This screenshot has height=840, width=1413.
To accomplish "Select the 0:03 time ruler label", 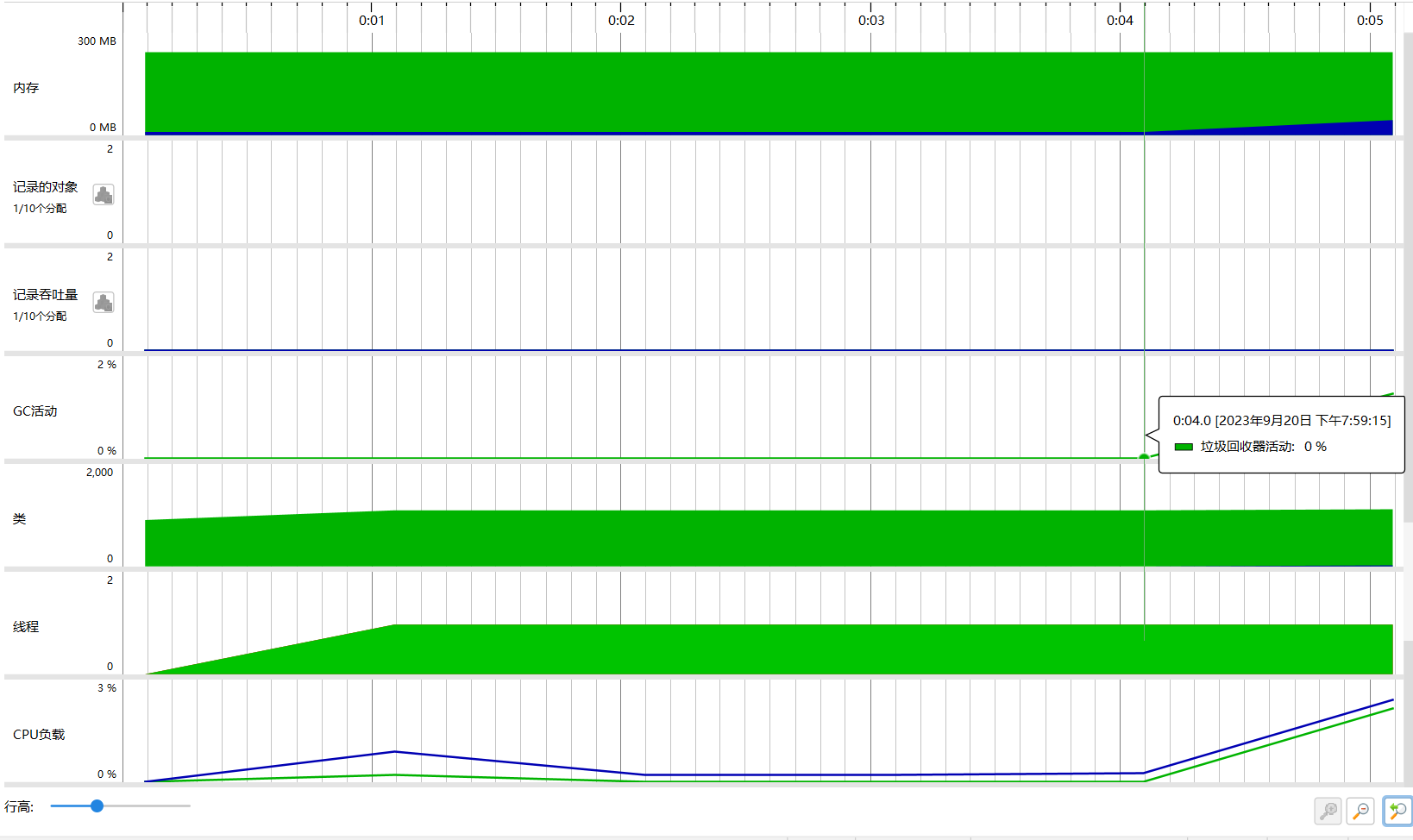I will [871, 21].
